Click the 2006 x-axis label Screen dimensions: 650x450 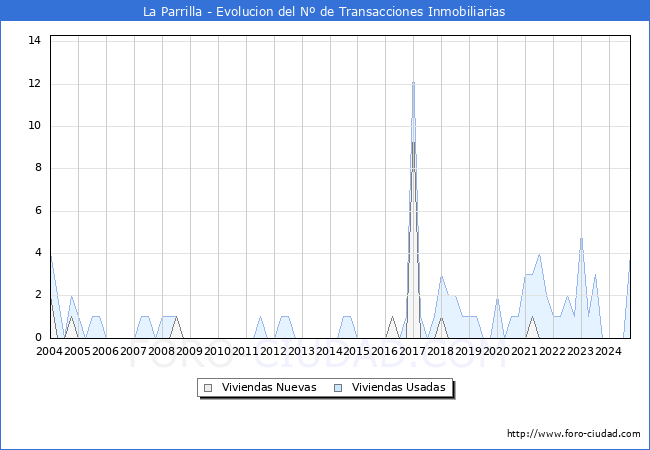tap(105, 351)
